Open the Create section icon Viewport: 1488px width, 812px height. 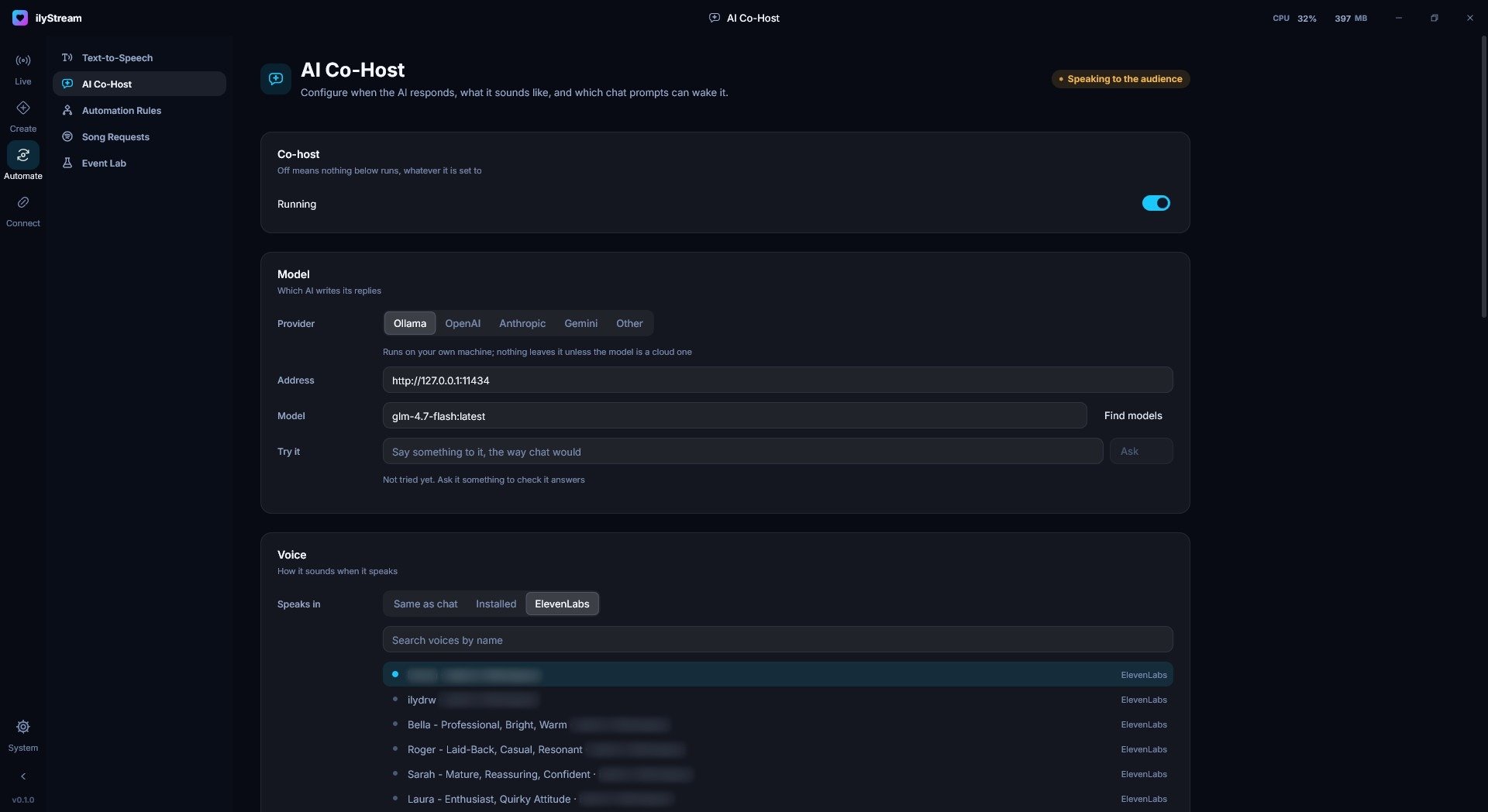click(23, 108)
